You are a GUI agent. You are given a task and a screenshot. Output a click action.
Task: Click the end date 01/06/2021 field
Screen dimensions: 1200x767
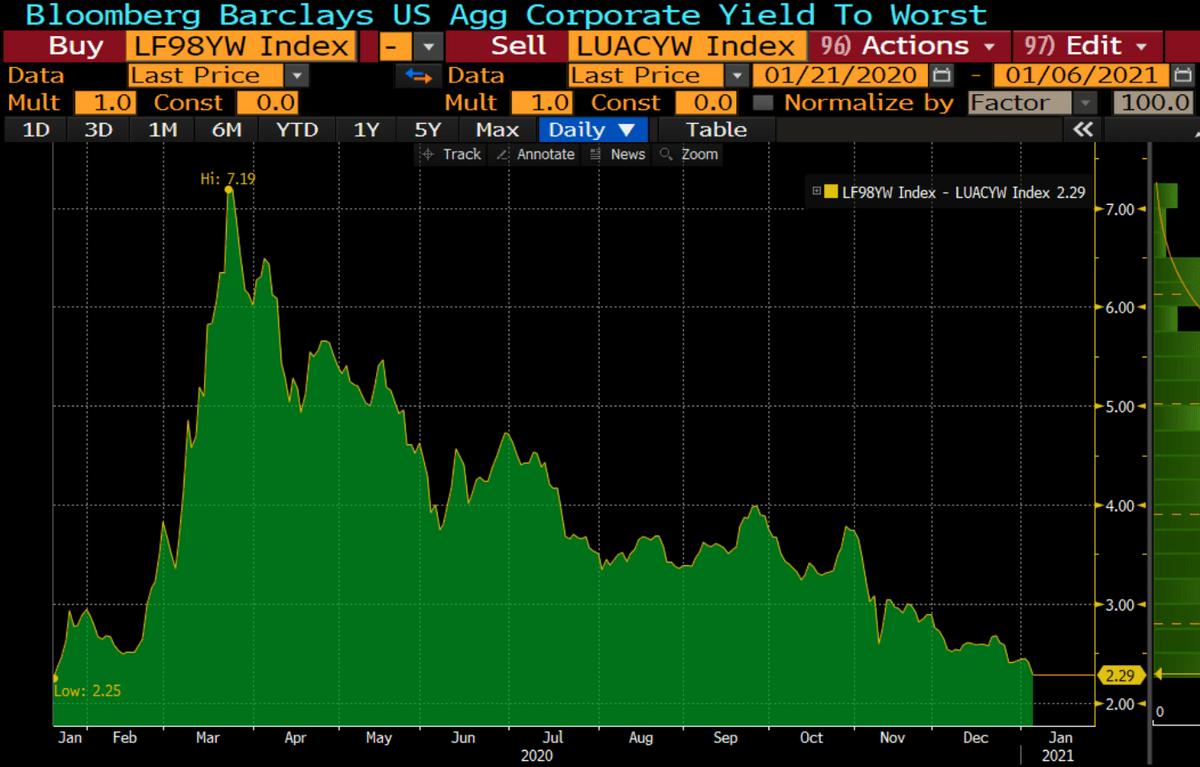pos(1081,75)
